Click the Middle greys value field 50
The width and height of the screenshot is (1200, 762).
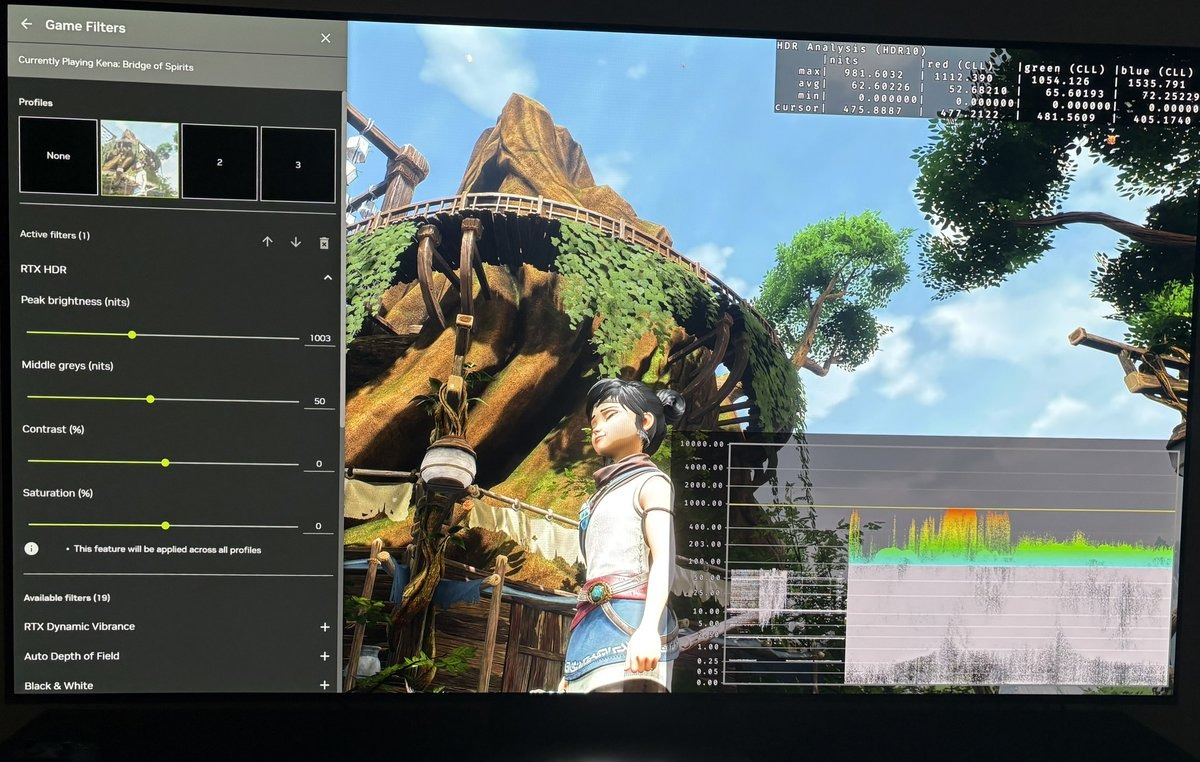point(319,401)
